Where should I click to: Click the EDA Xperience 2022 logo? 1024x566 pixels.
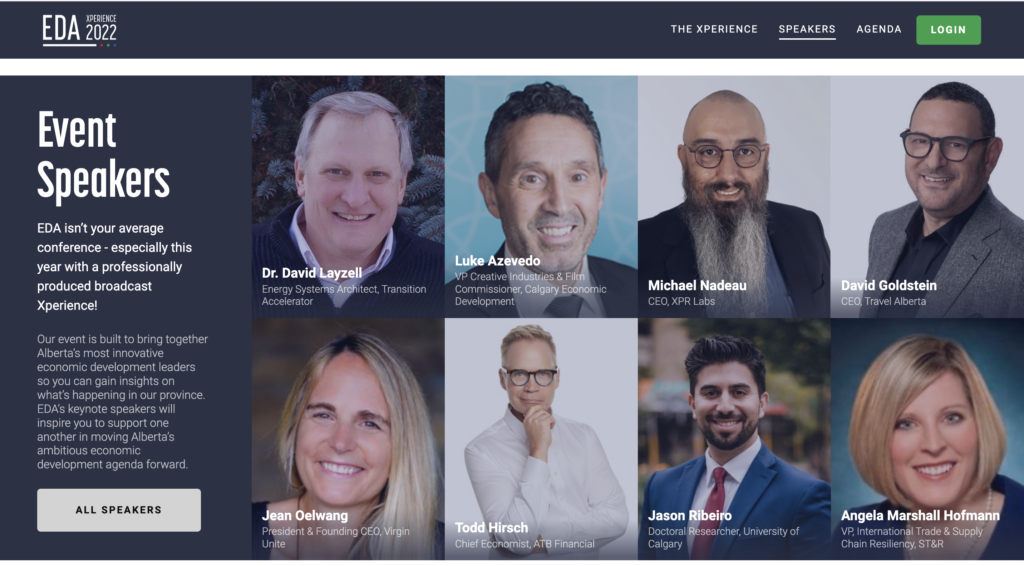[80, 30]
